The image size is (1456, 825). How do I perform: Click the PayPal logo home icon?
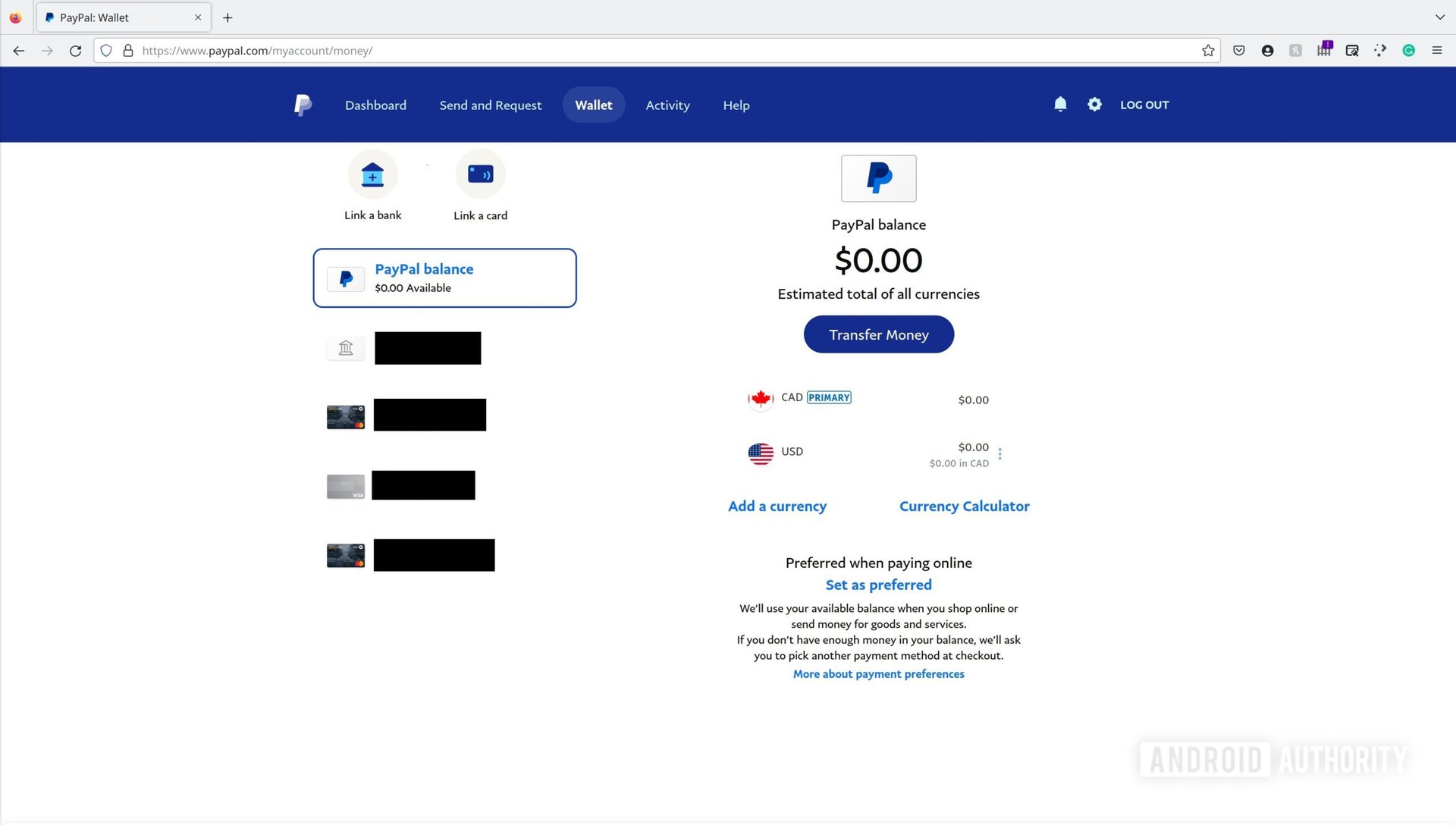(x=302, y=104)
